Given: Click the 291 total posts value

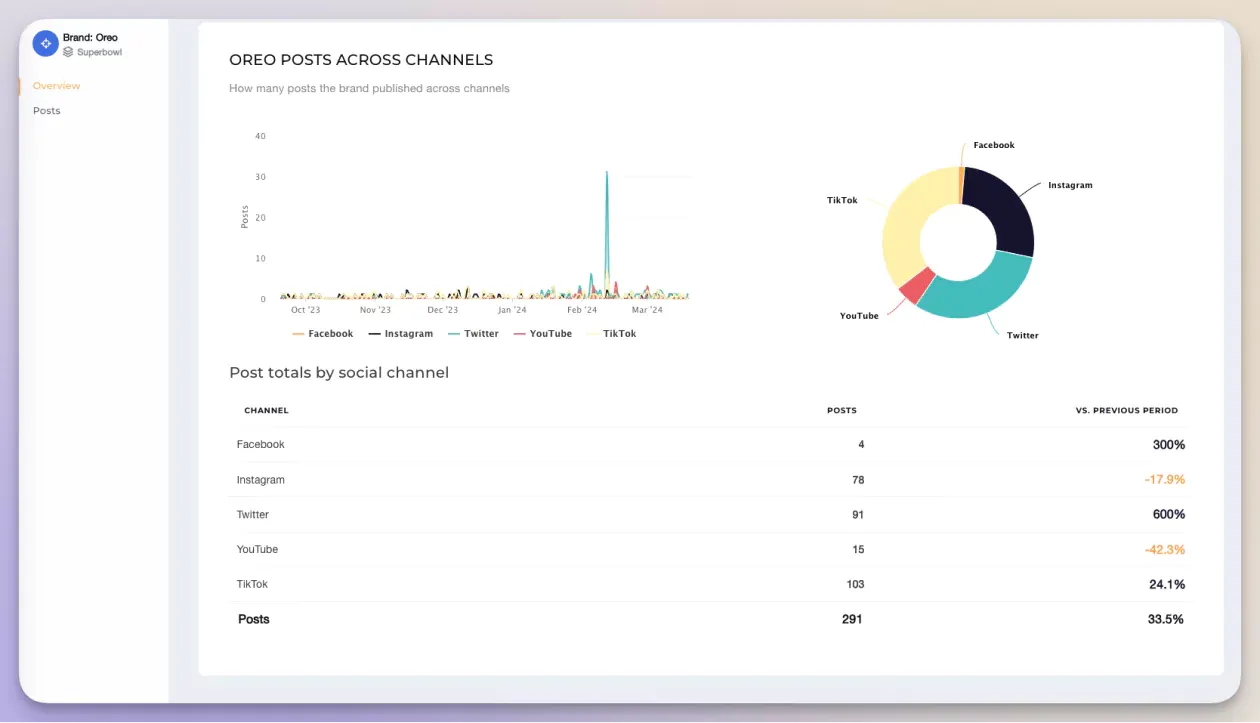Looking at the screenshot, I should 852,619.
